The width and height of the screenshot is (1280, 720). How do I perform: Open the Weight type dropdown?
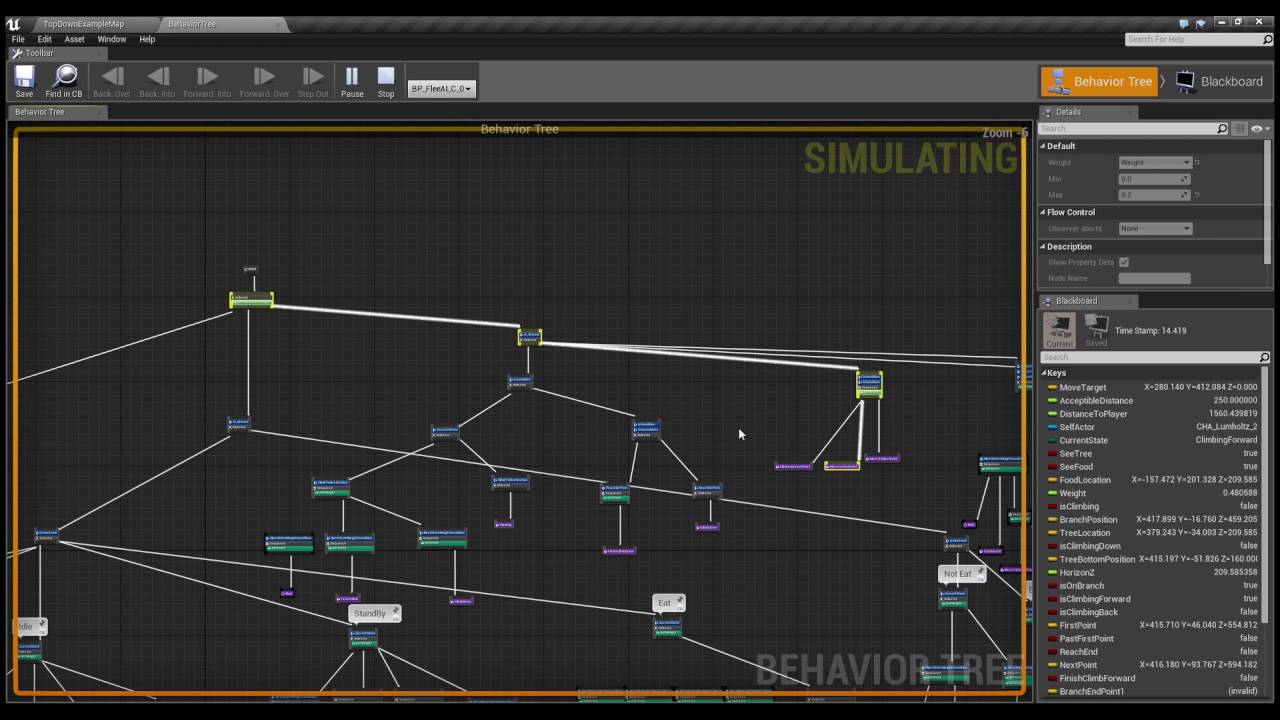point(1155,162)
